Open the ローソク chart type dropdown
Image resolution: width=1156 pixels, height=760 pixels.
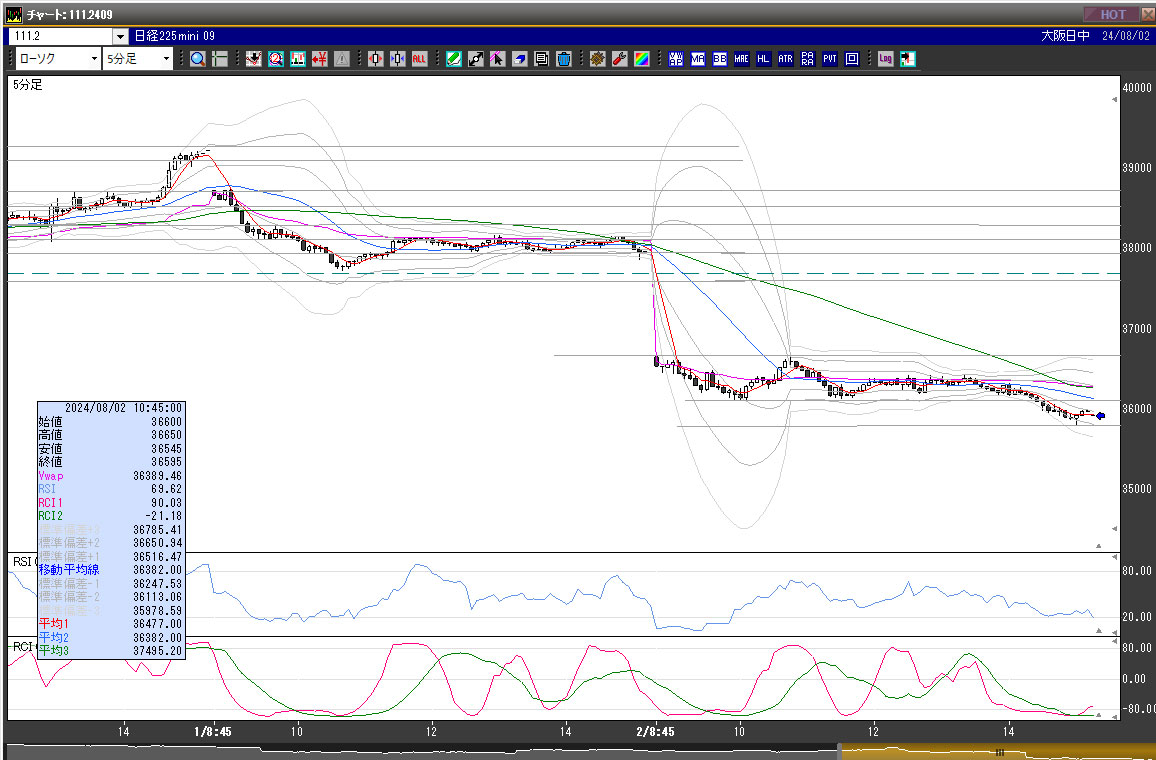coord(58,59)
